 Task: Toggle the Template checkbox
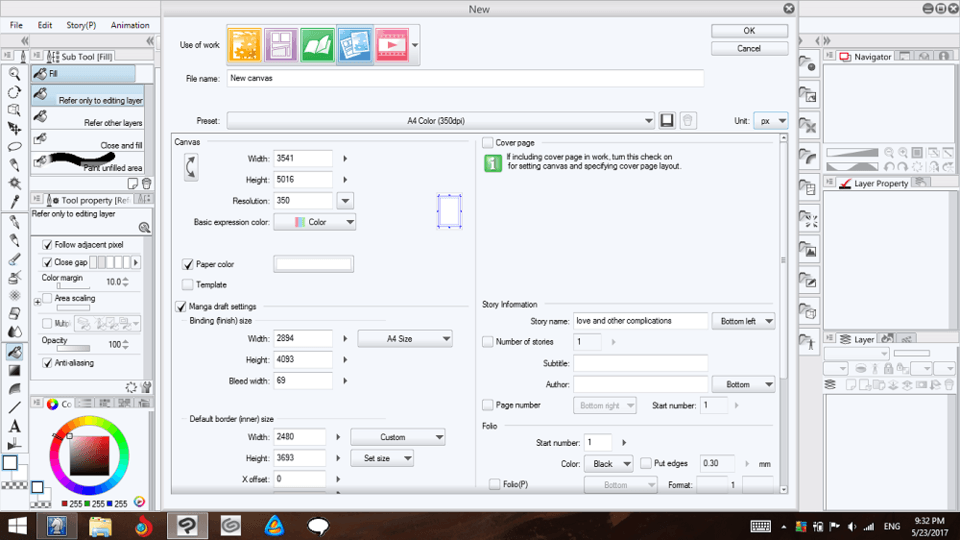188,285
